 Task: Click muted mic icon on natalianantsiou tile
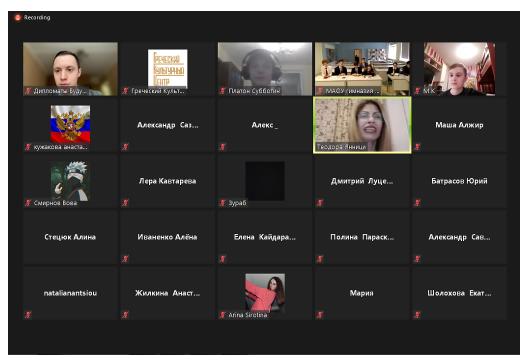[28, 315]
